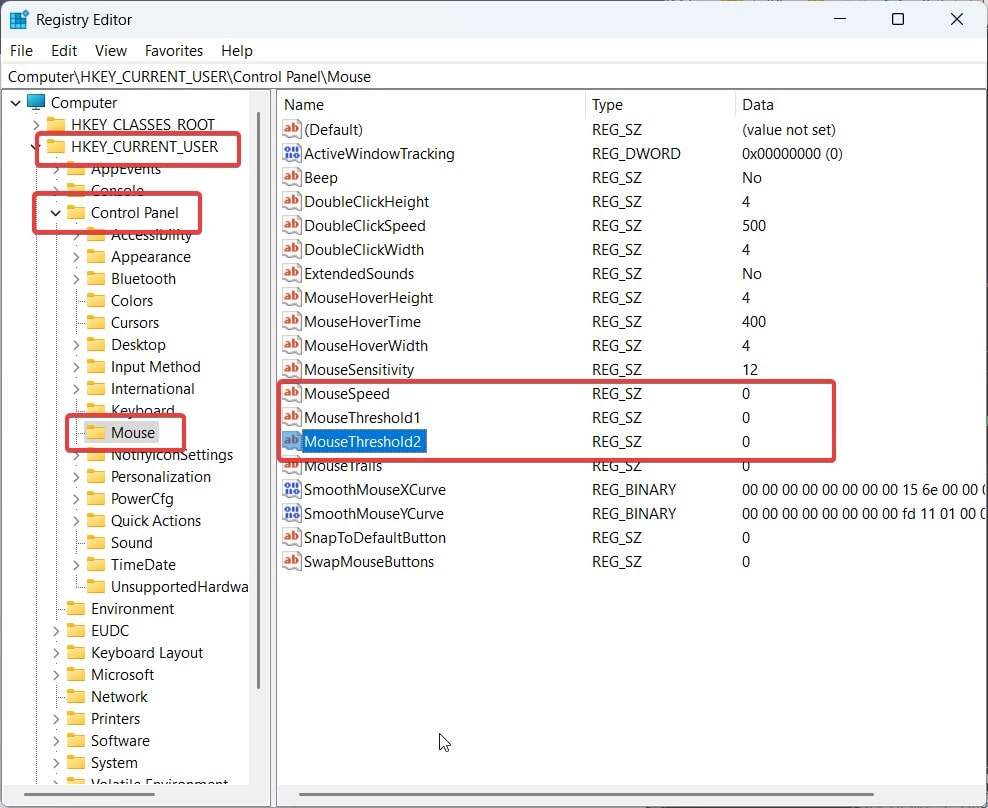Expand the Desktop tree node
This screenshot has width=988, height=808.
tap(77, 344)
